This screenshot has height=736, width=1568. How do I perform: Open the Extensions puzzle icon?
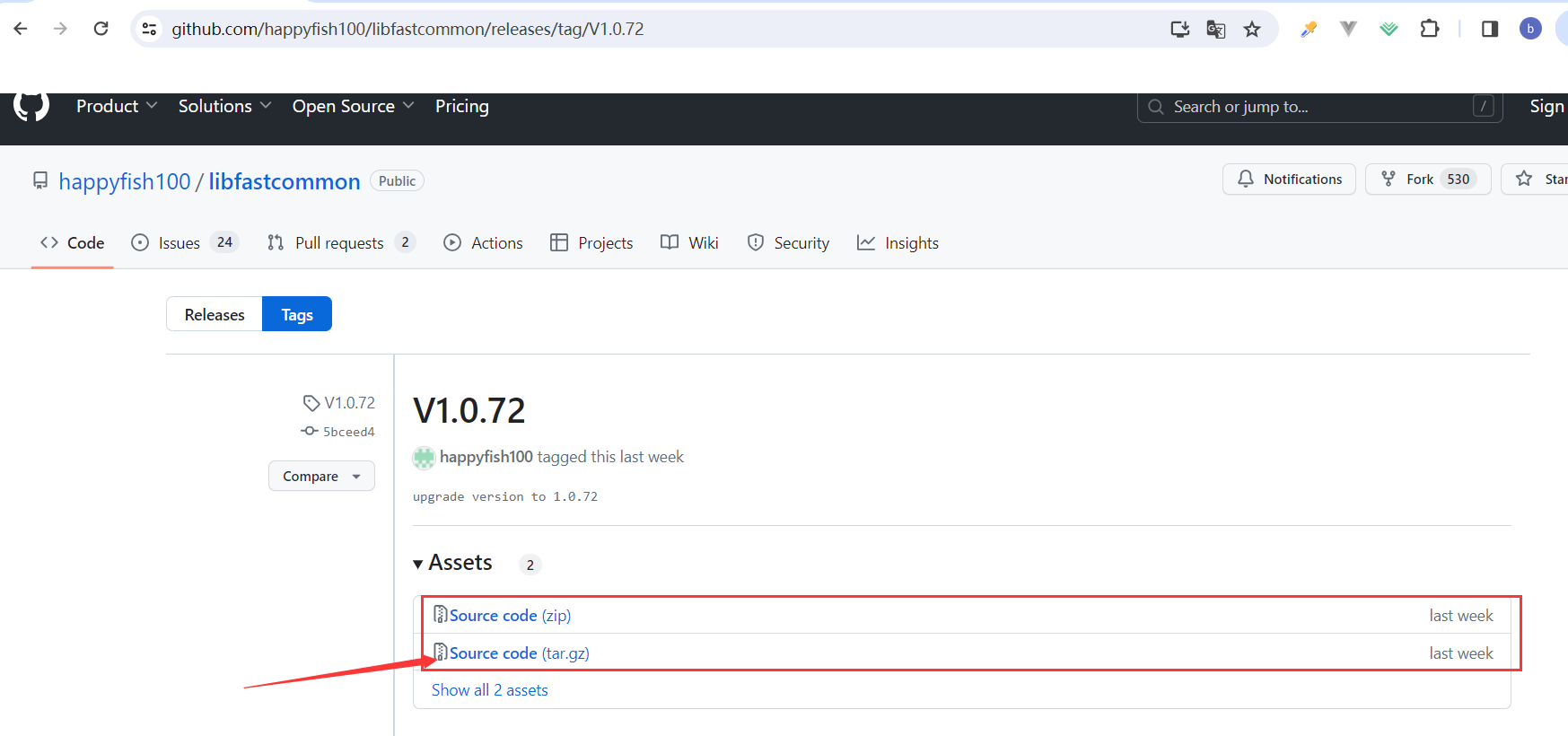[x=1430, y=29]
